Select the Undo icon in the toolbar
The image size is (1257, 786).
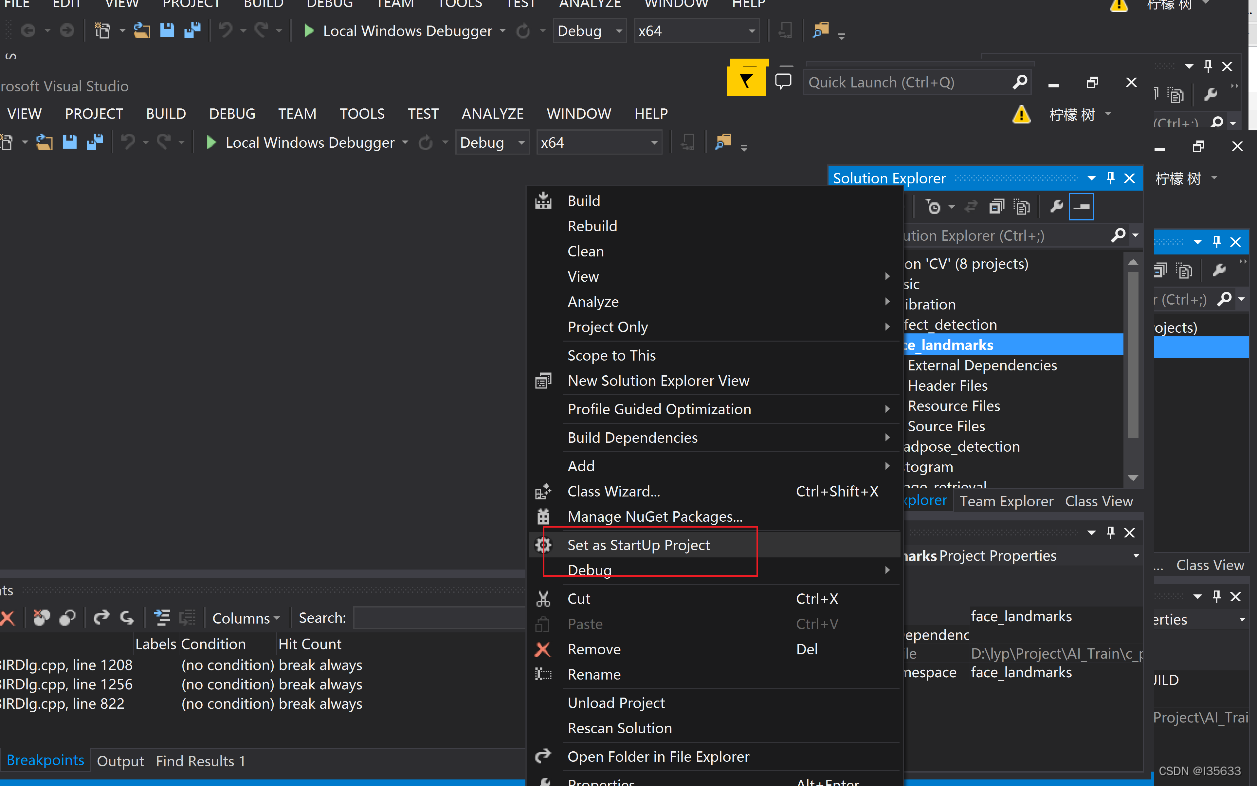(x=127, y=142)
